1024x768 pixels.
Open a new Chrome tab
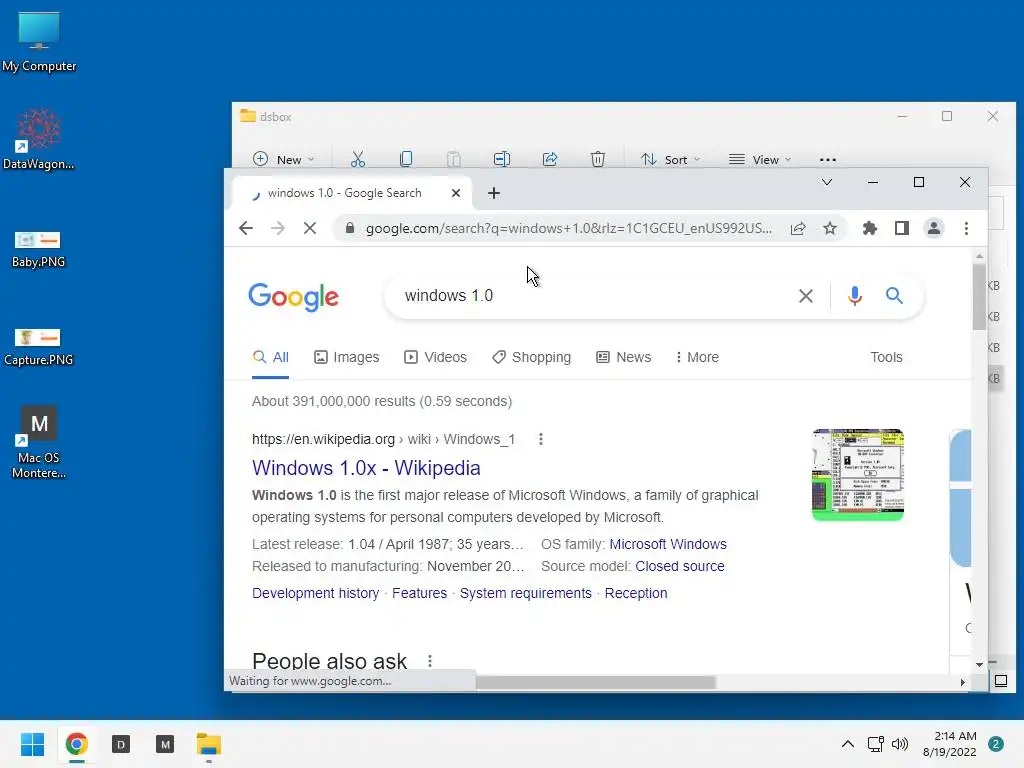(494, 193)
